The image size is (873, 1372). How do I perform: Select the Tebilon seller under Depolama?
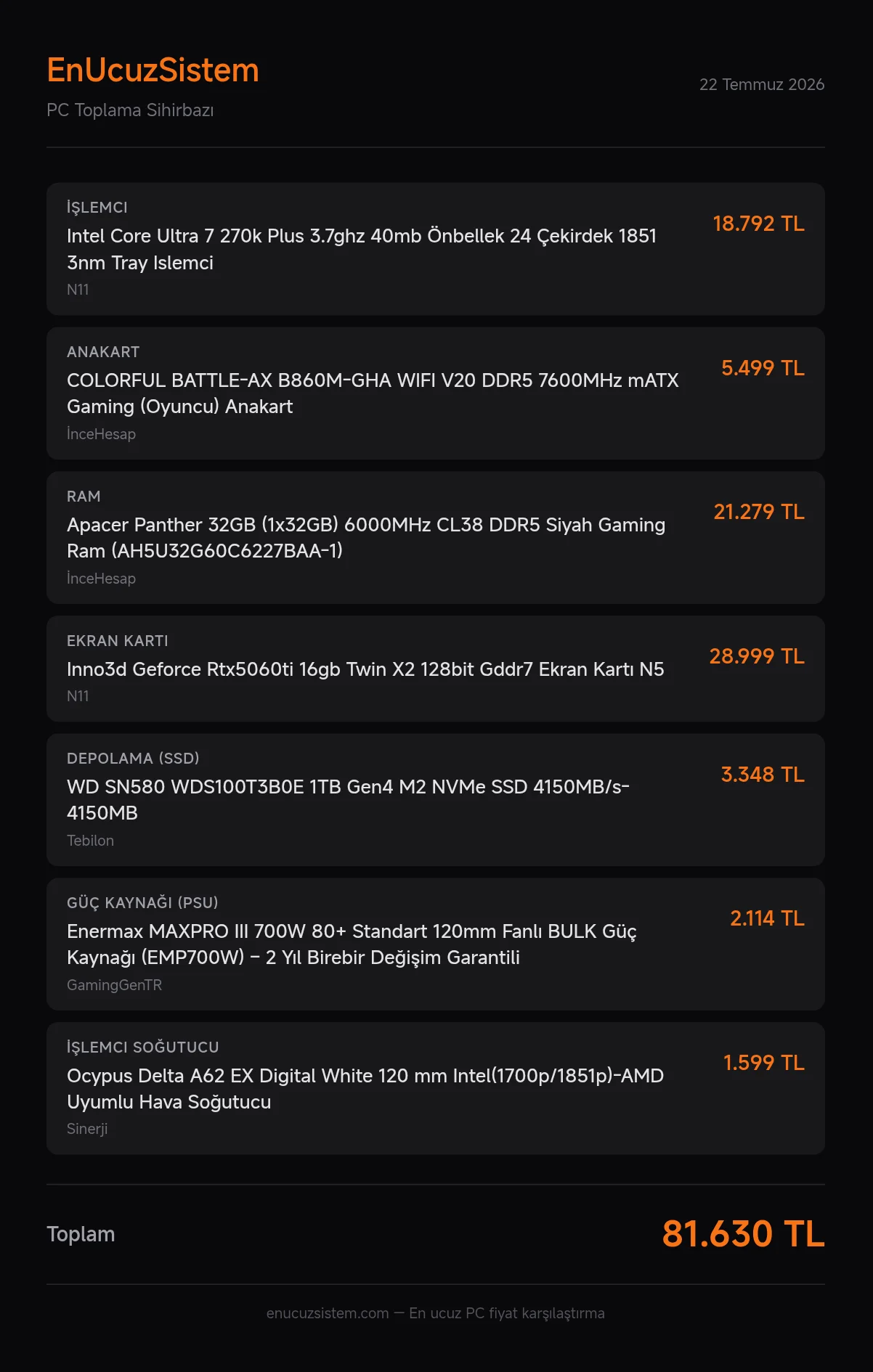click(90, 841)
